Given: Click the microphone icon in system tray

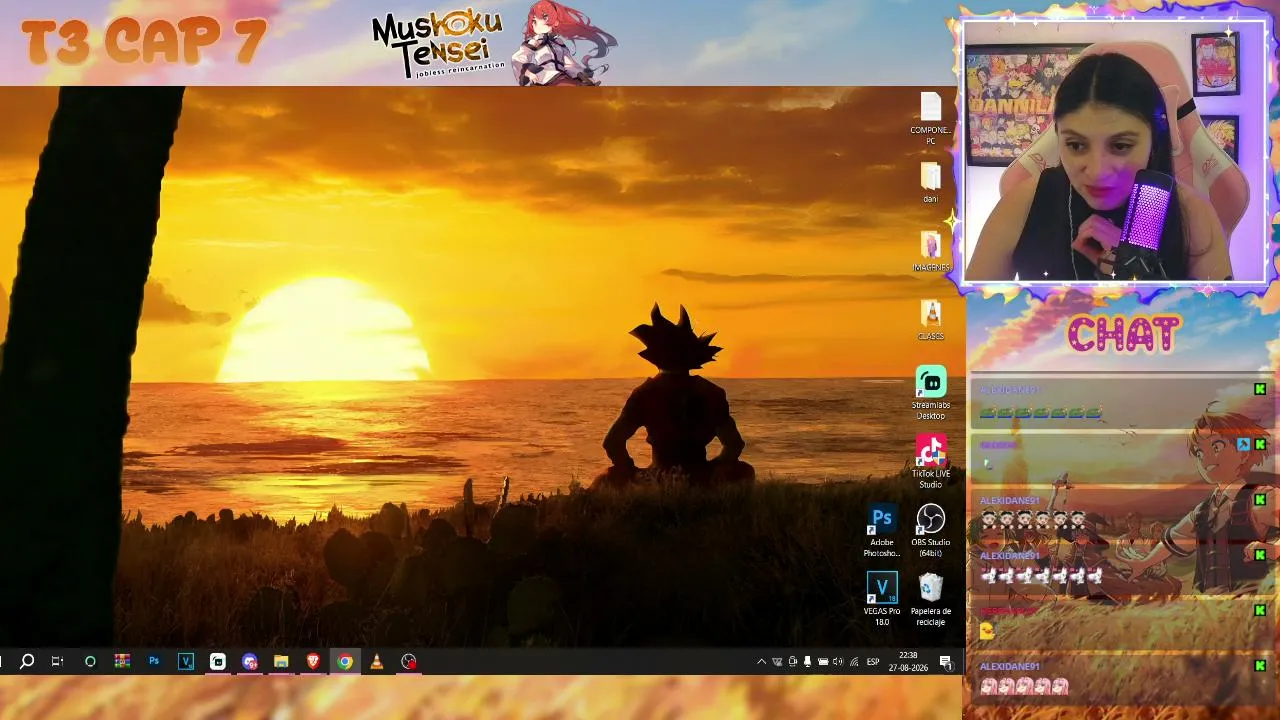Looking at the screenshot, I should 807,662.
